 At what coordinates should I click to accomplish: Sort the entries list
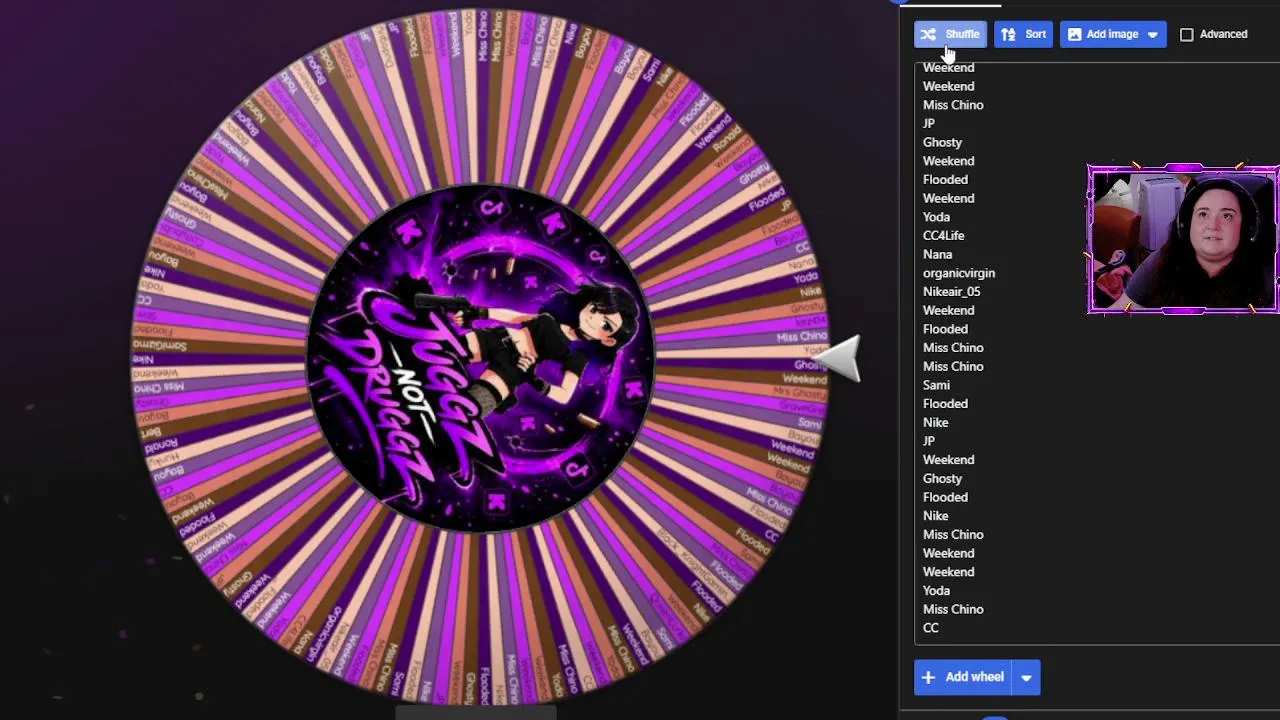pyautogui.click(x=1023, y=34)
